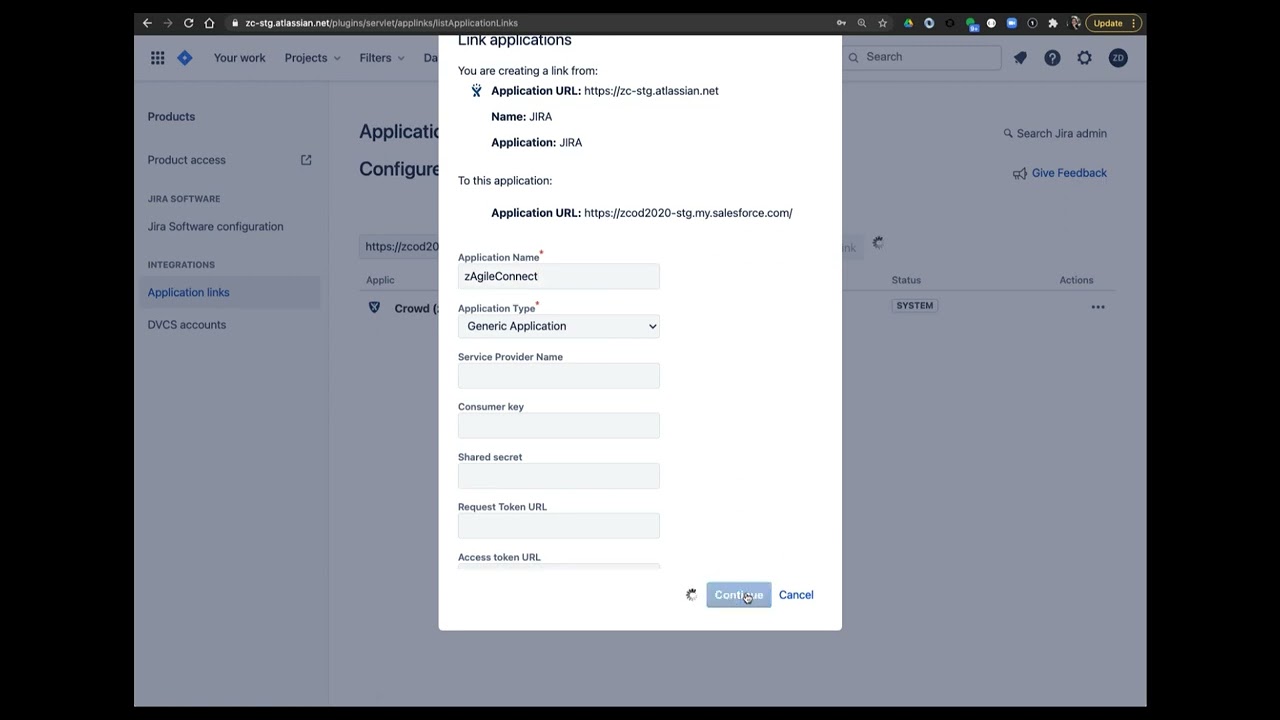The image size is (1280, 720).
Task: Open the Jira settings gear icon
Action: (1084, 58)
